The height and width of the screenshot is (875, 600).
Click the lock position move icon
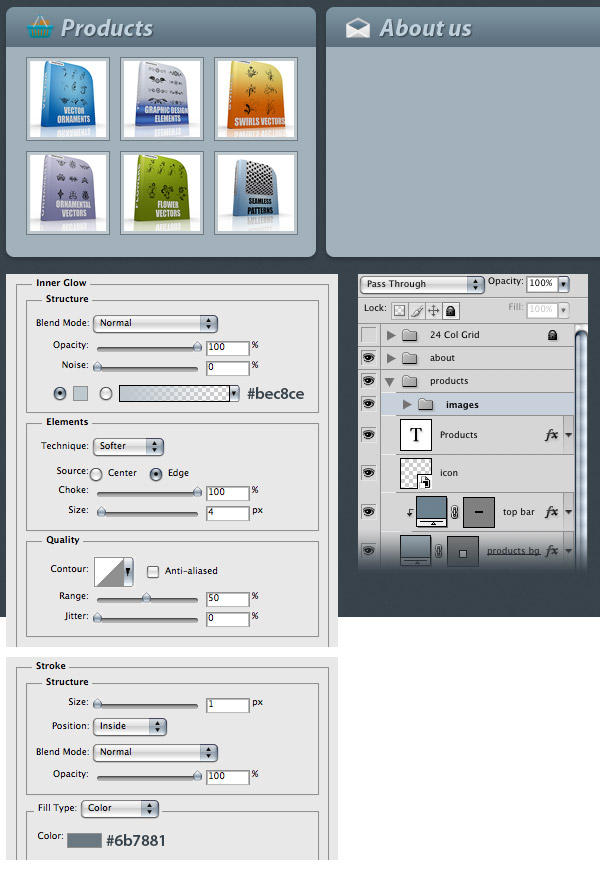(x=434, y=311)
